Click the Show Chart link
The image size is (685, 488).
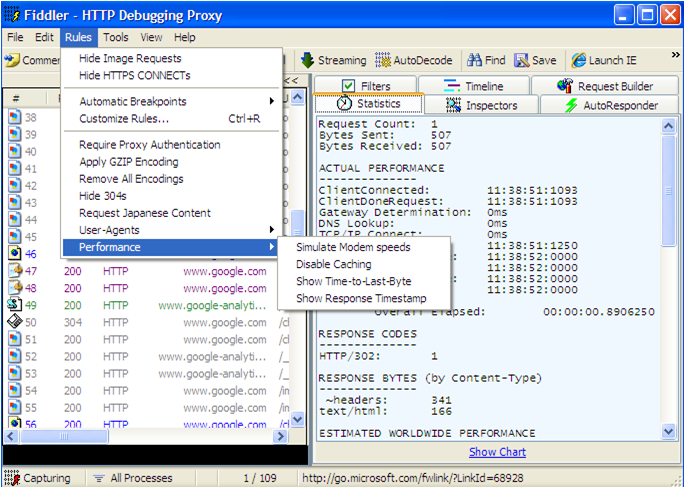click(x=497, y=452)
